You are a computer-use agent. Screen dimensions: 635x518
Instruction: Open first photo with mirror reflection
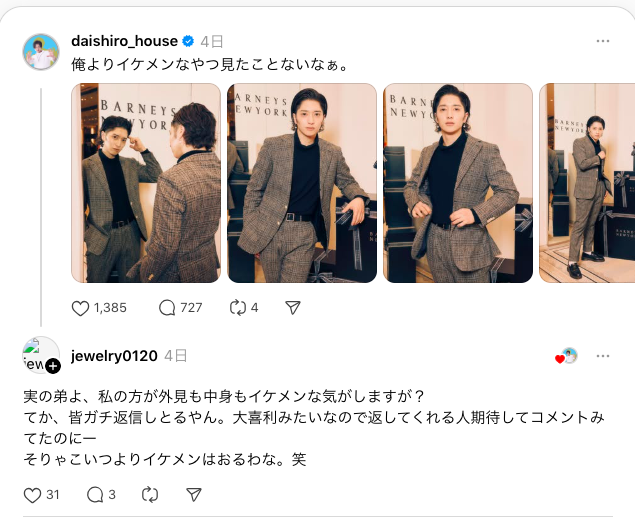click(x=146, y=183)
